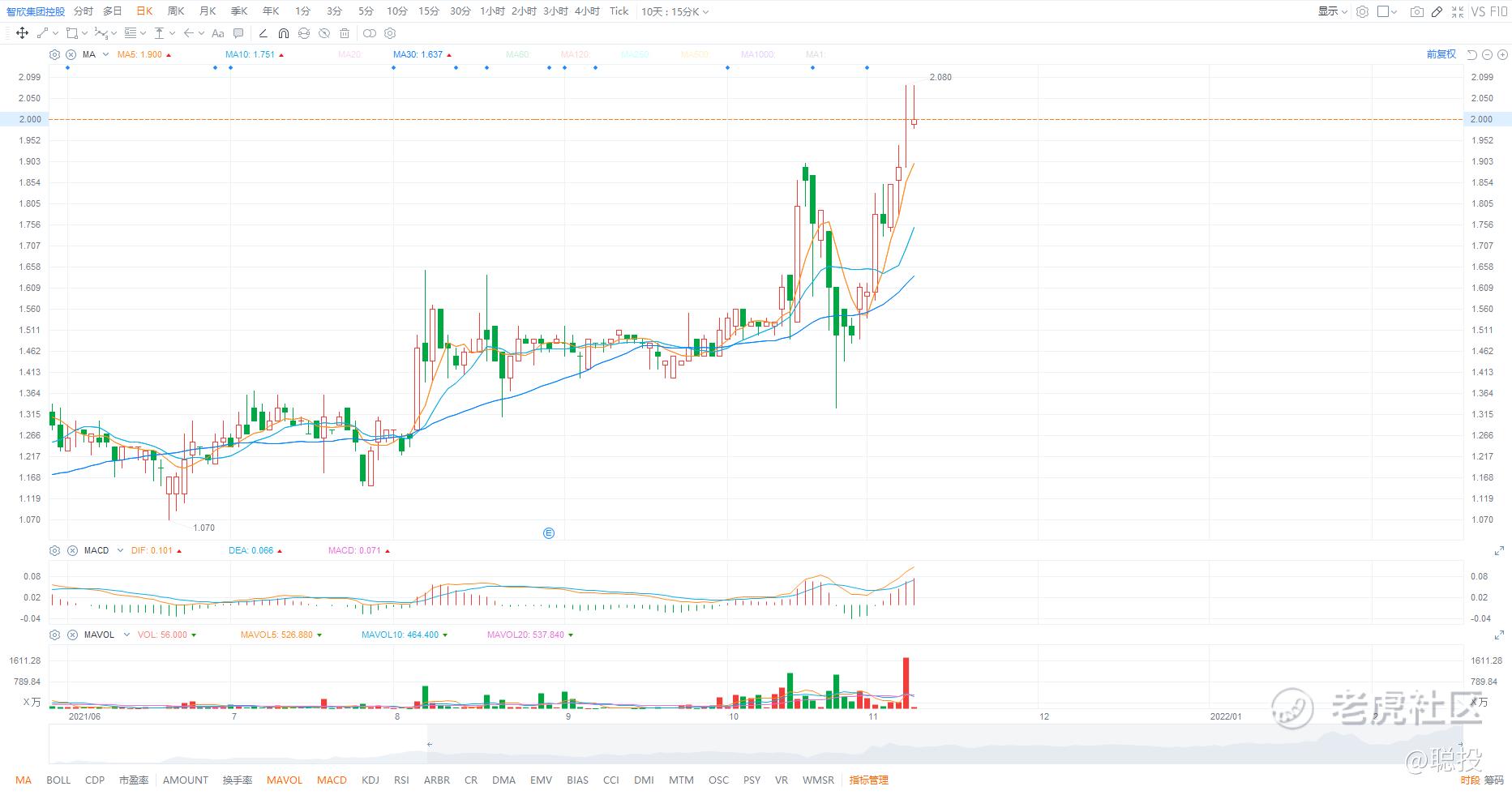The height and width of the screenshot is (795, 1512).
Task: Select the 1小时 timeframe tab
Action: tap(492, 11)
